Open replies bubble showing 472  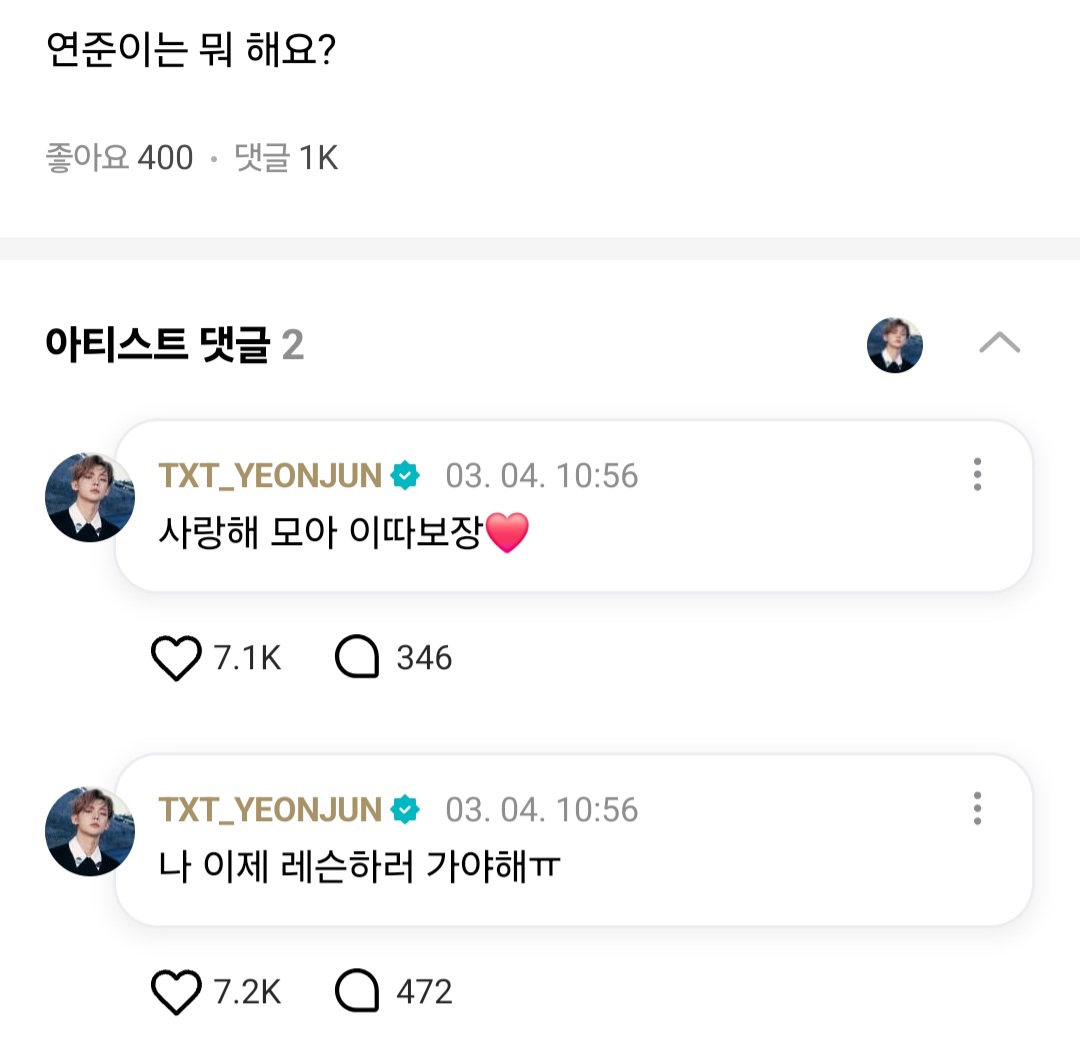357,992
